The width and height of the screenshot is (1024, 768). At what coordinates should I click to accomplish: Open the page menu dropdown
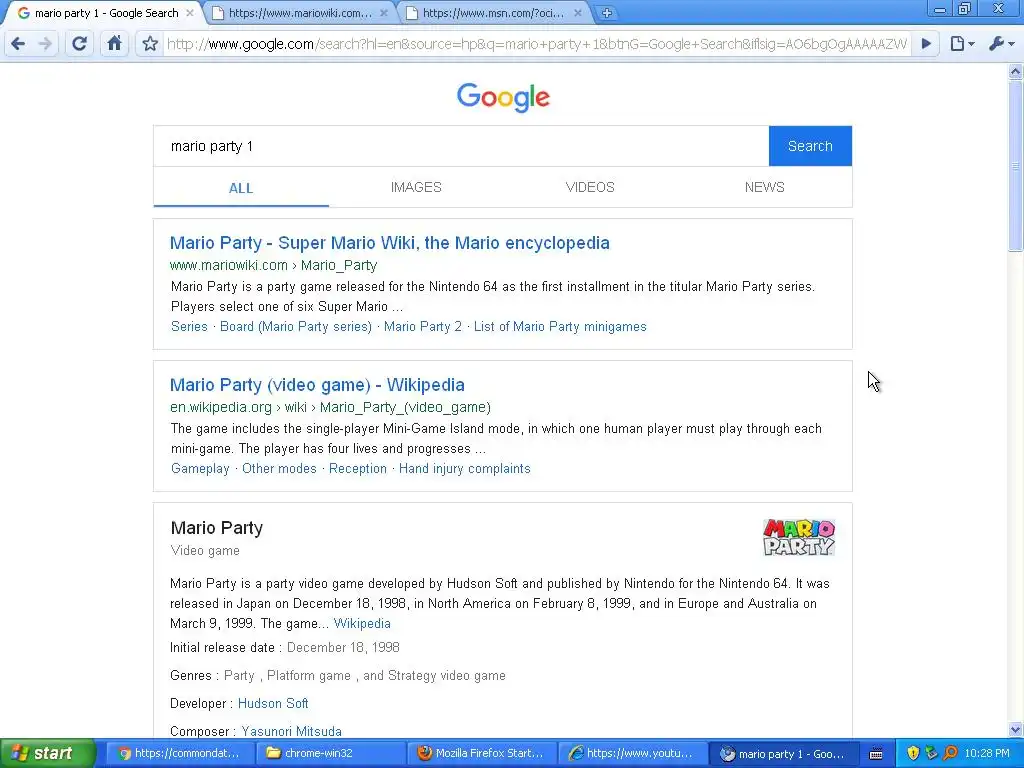pos(962,44)
